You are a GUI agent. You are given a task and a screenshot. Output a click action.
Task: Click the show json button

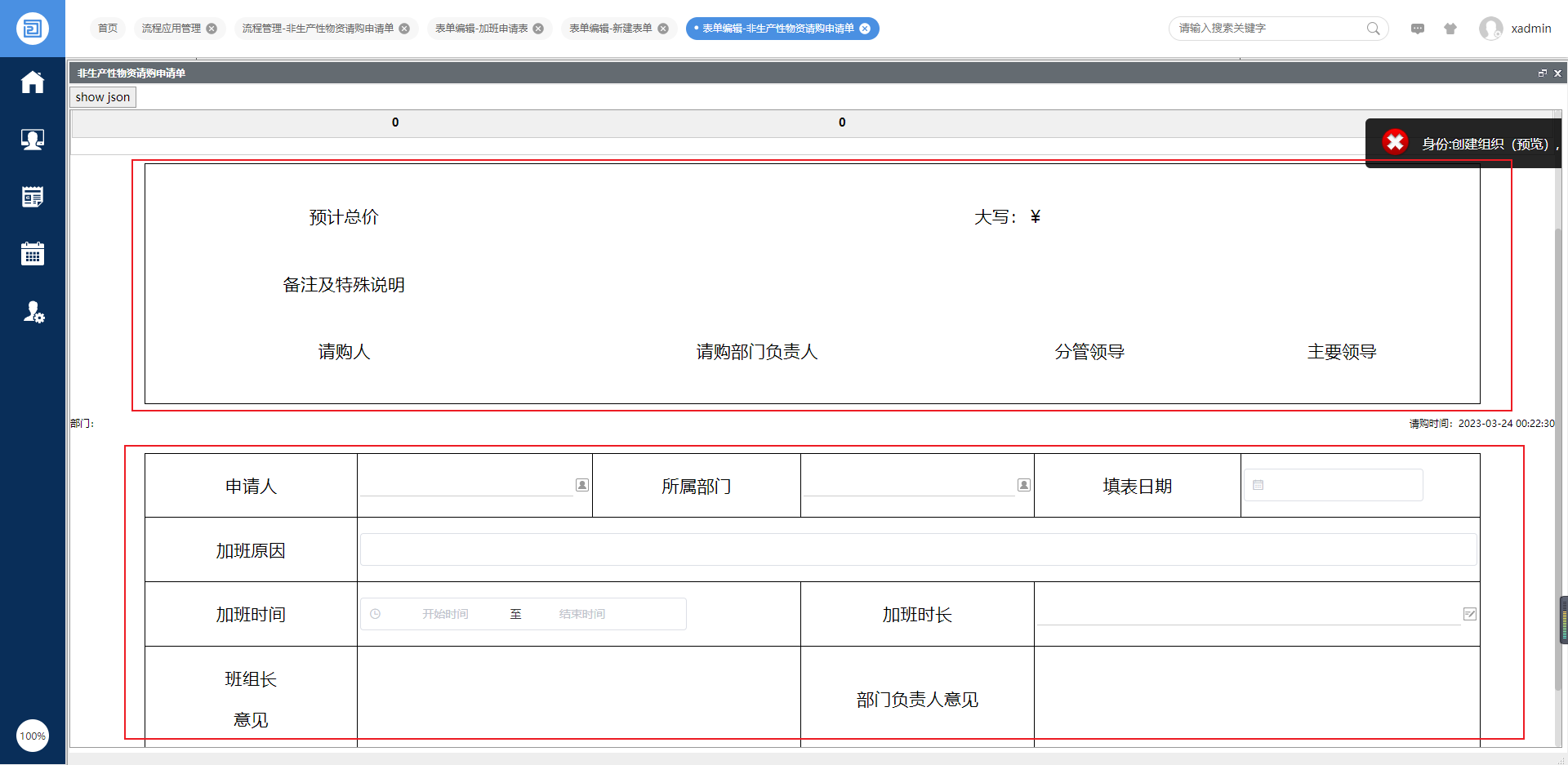point(103,97)
